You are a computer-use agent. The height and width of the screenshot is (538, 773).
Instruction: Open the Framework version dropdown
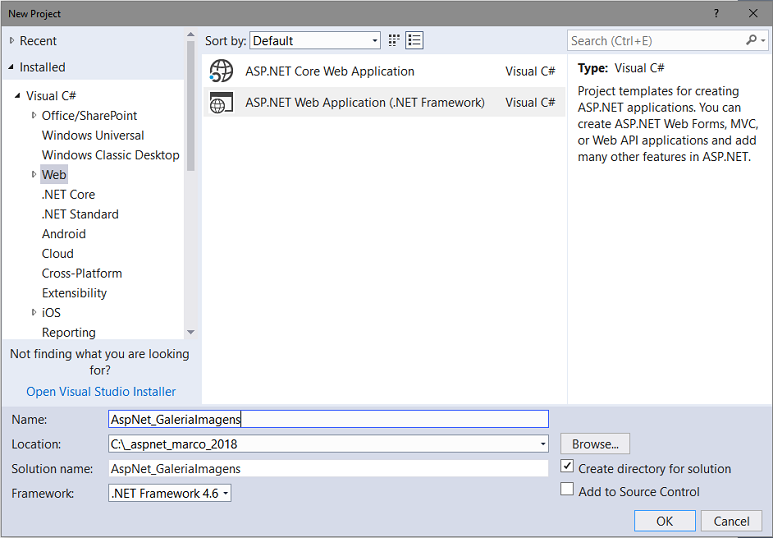pos(170,493)
